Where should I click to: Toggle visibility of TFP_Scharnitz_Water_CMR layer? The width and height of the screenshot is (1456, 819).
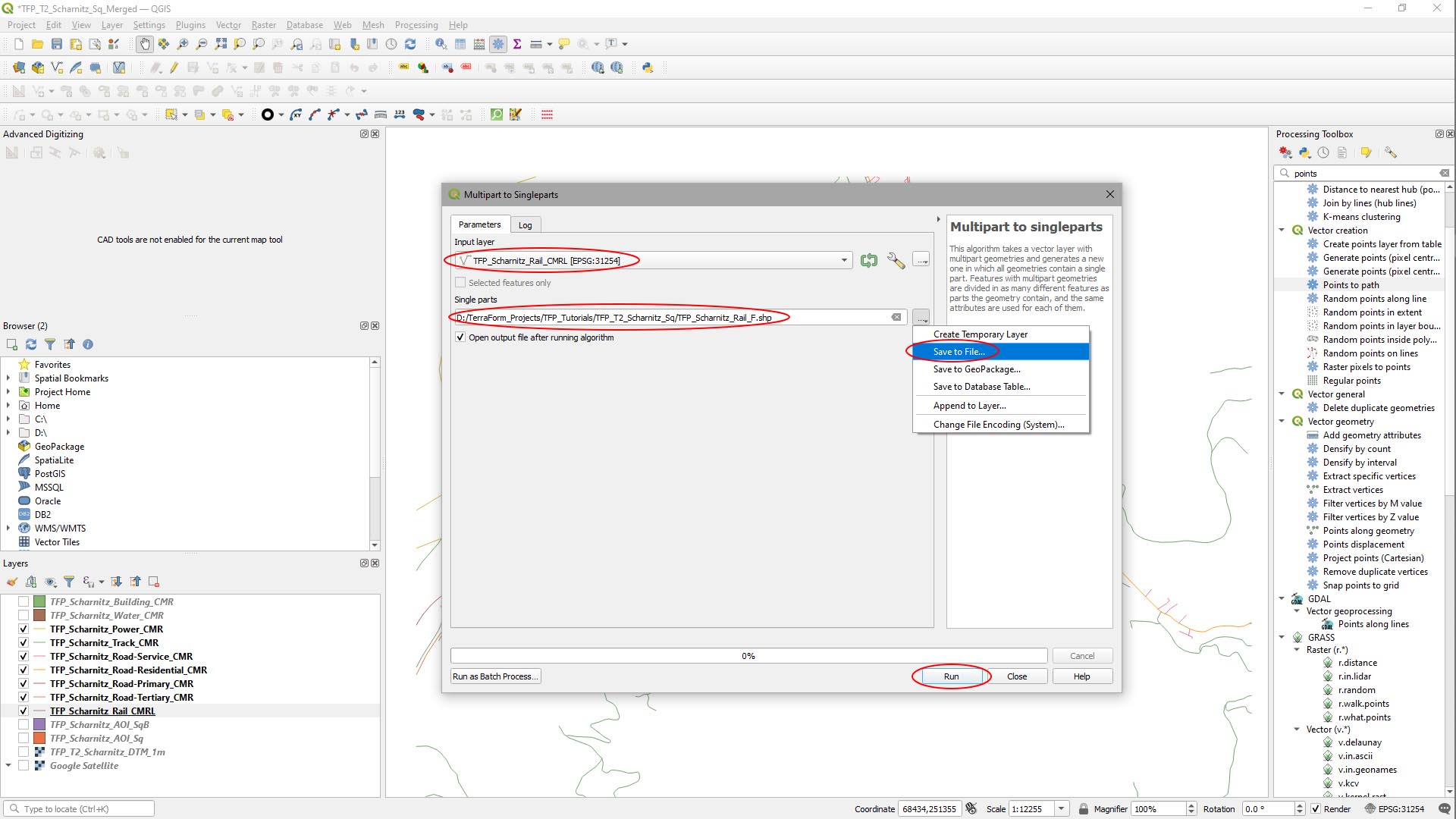(24, 615)
